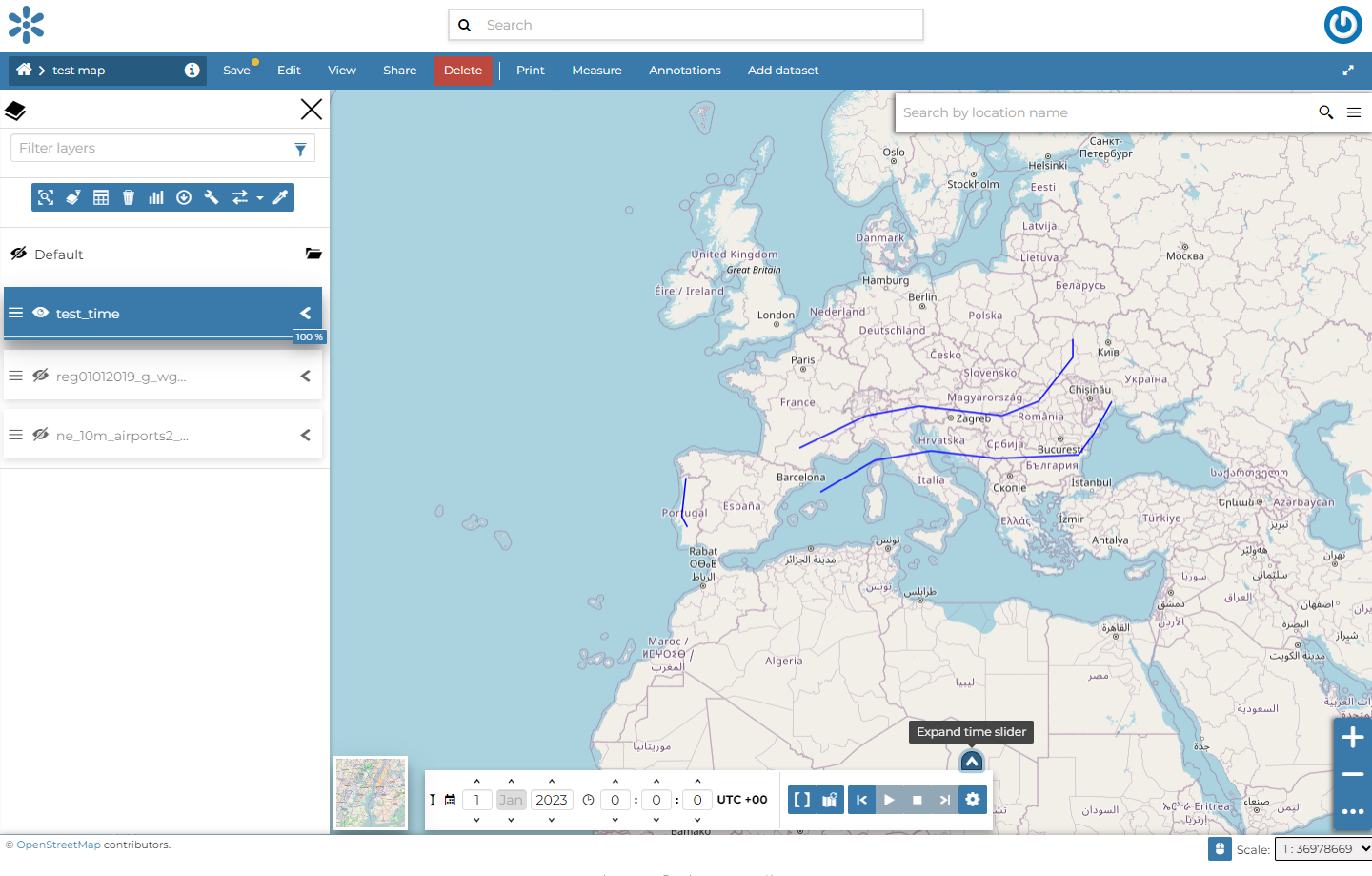Click the export data download icon
This screenshot has height=876, width=1372.
[184, 197]
